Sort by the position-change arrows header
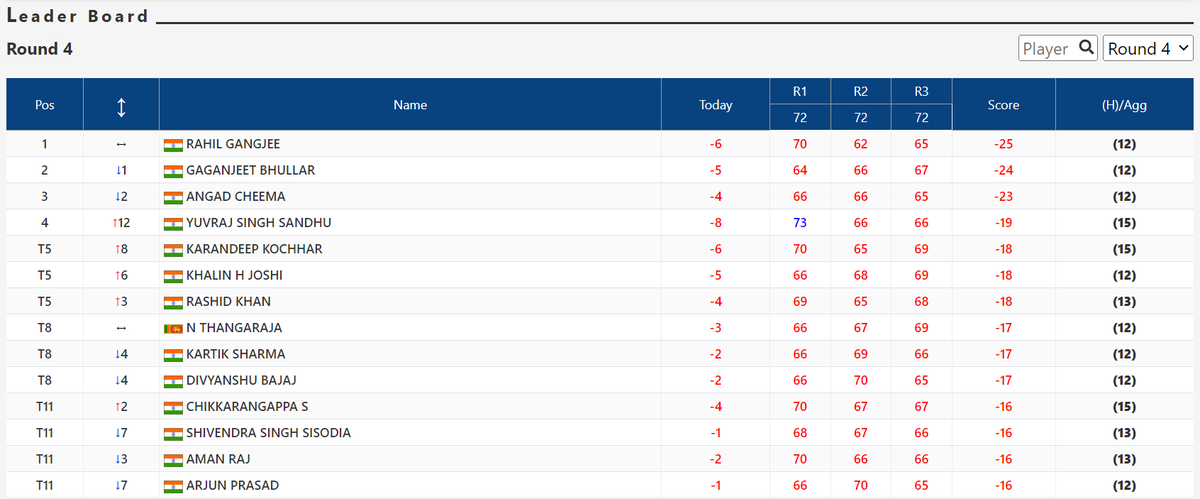The height and width of the screenshot is (499, 1200). pyautogui.click(x=121, y=105)
